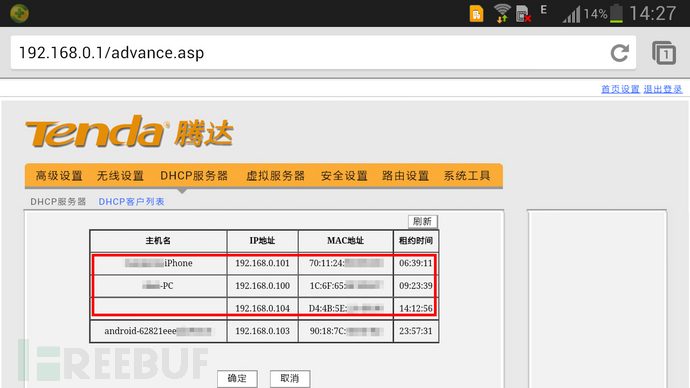Click the 刷新 refresh button
Screen dimensions: 690x388
coord(422,221)
